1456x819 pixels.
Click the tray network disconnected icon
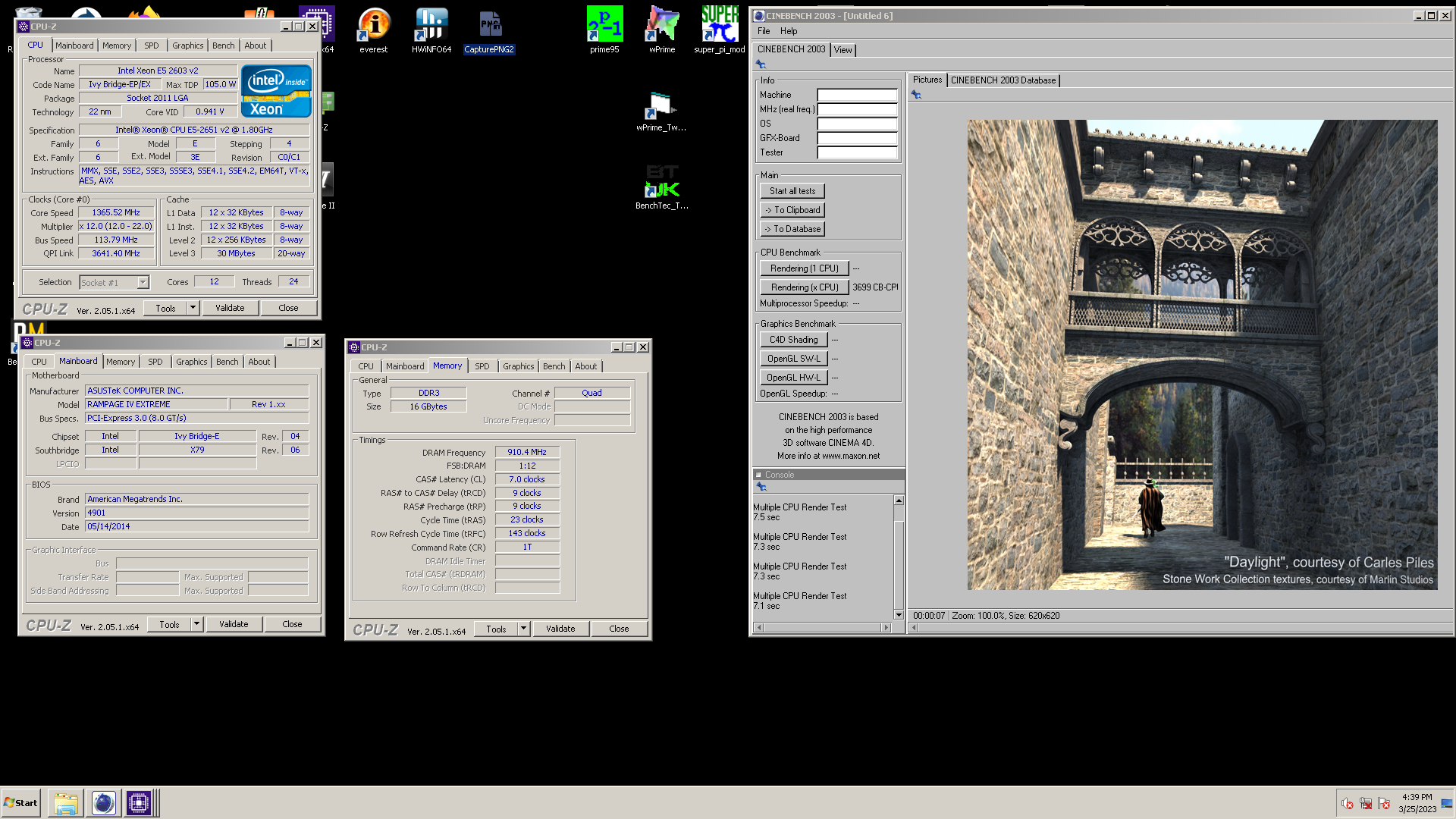(1366, 804)
